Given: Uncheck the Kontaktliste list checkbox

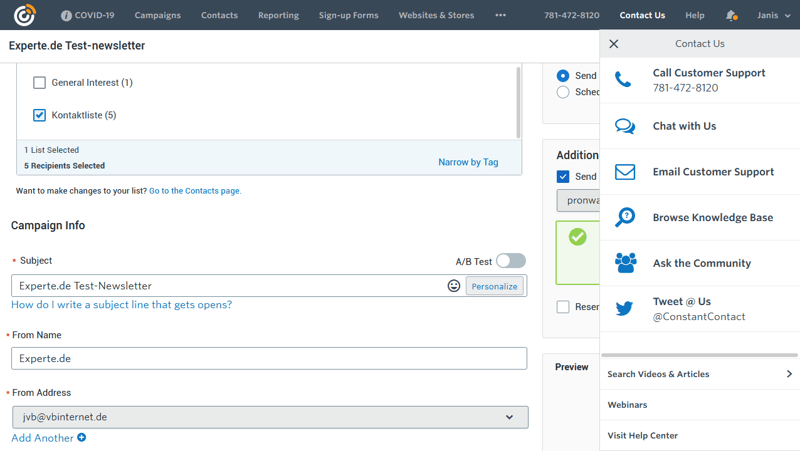Looking at the screenshot, I should click(x=40, y=115).
